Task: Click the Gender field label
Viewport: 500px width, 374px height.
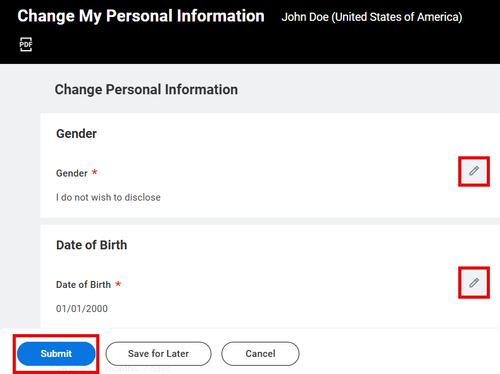Action: tap(72, 173)
